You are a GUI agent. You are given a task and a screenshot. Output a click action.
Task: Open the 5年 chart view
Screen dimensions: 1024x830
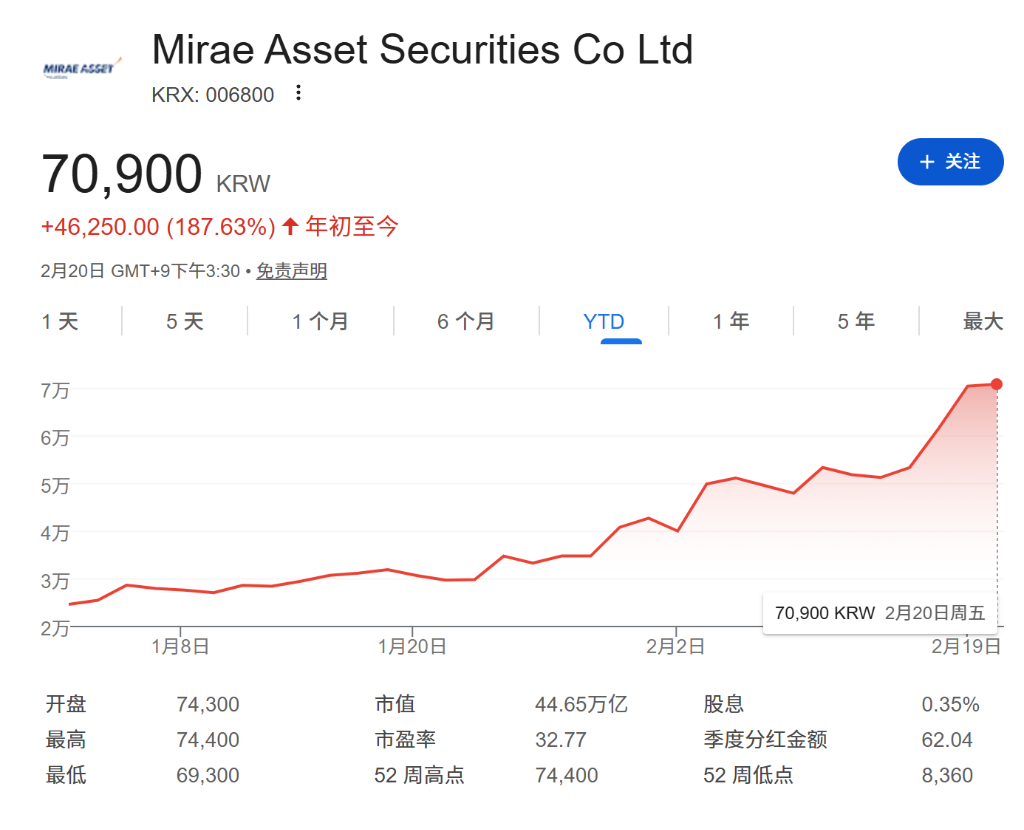[x=855, y=321]
